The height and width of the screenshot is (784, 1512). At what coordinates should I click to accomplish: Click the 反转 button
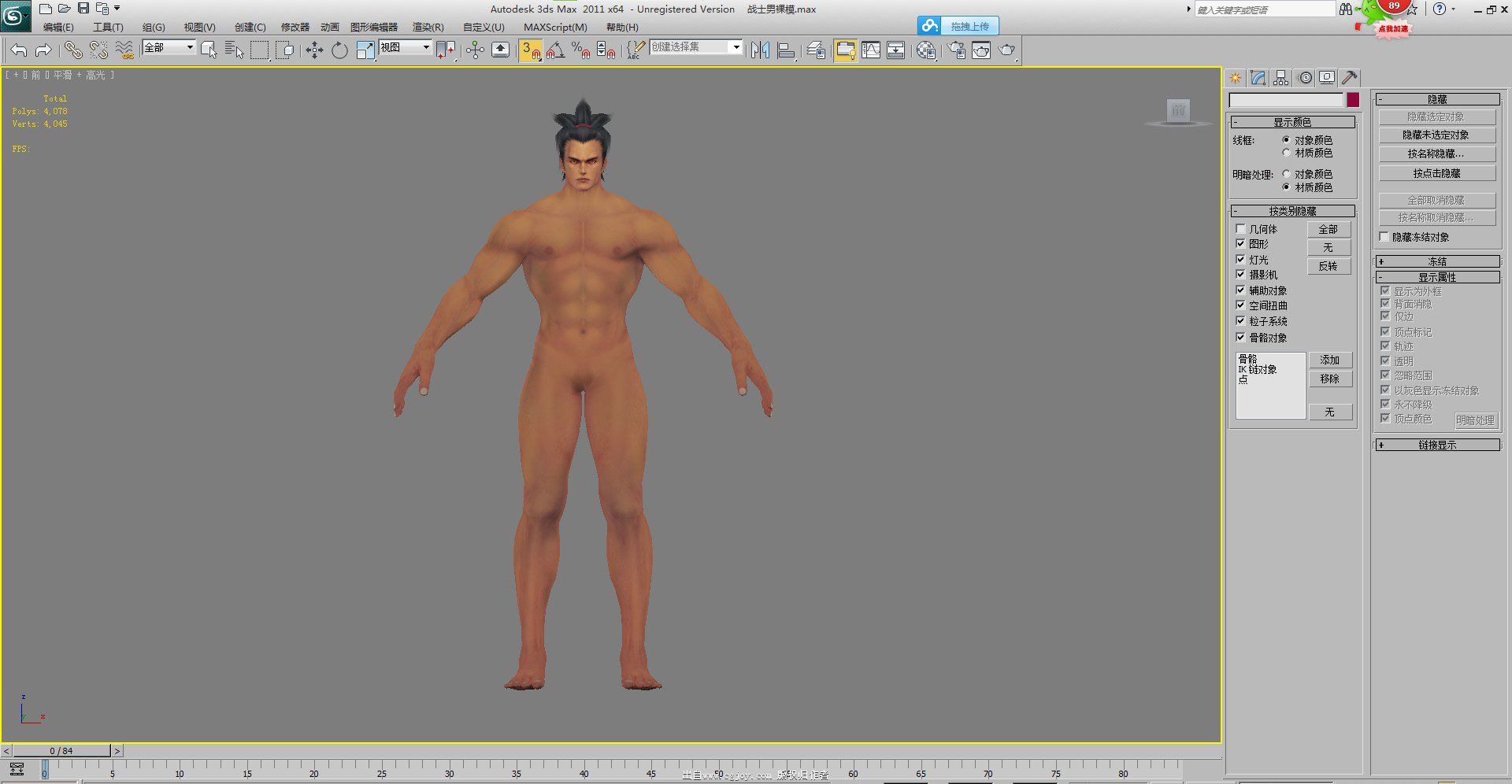pyautogui.click(x=1329, y=266)
